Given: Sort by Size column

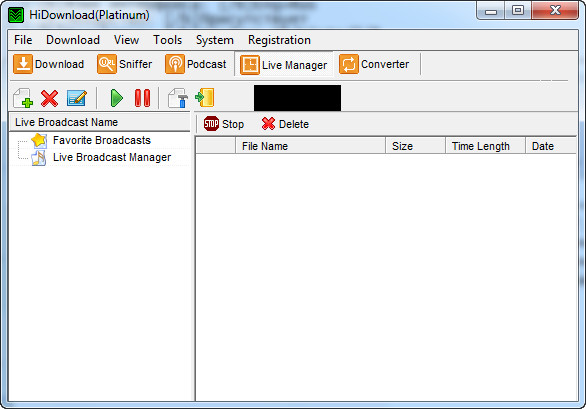Looking at the screenshot, I should pos(415,146).
